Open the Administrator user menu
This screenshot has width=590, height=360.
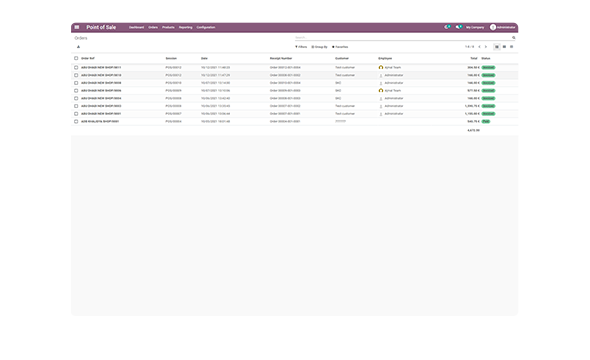(503, 27)
